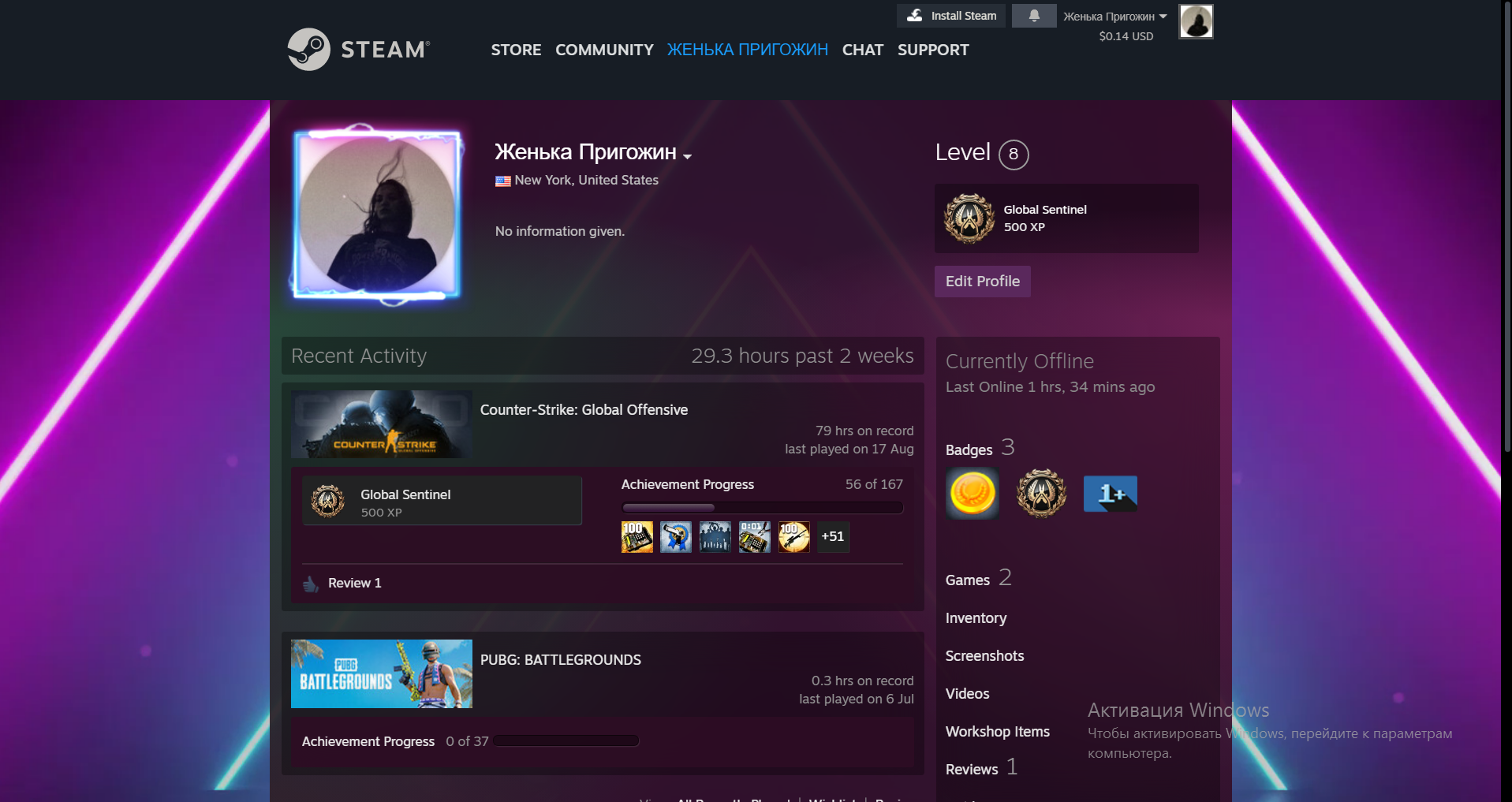The width and height of the screenshot is (1512, 802).
Task: Open the COMMUNITY menu
Action: point(604,50)
